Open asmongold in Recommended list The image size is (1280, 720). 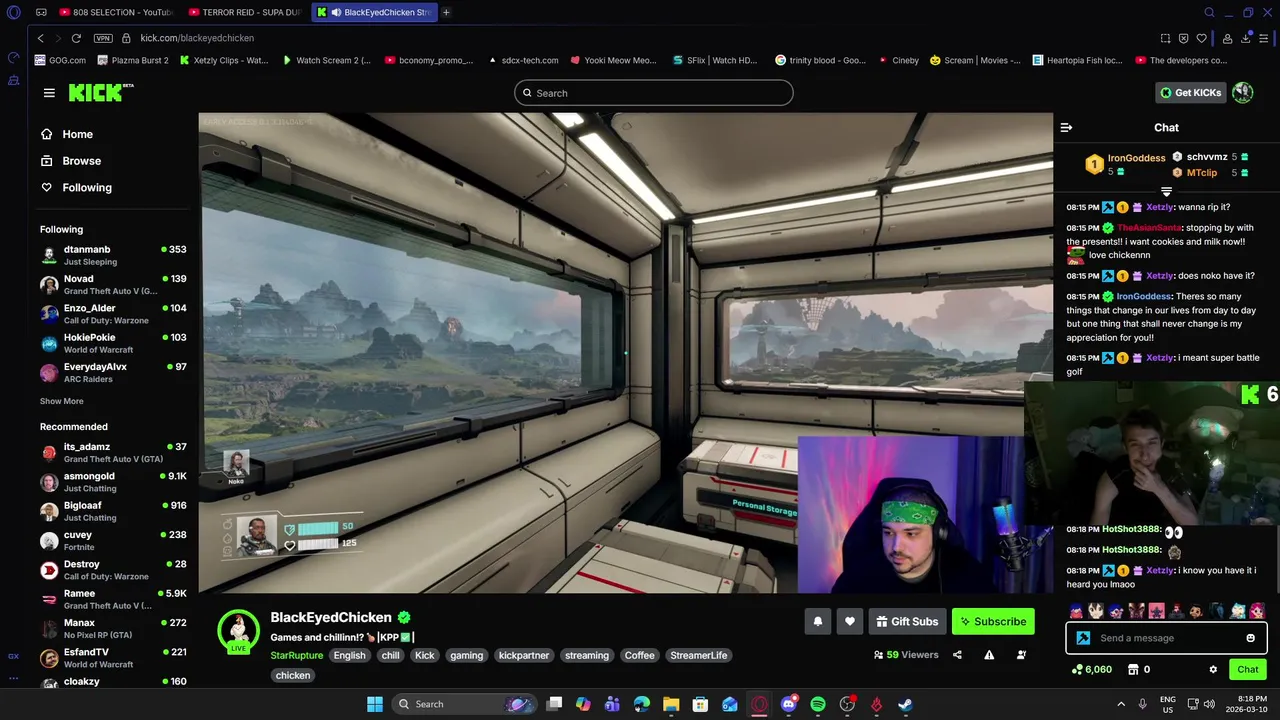point(113,482)
